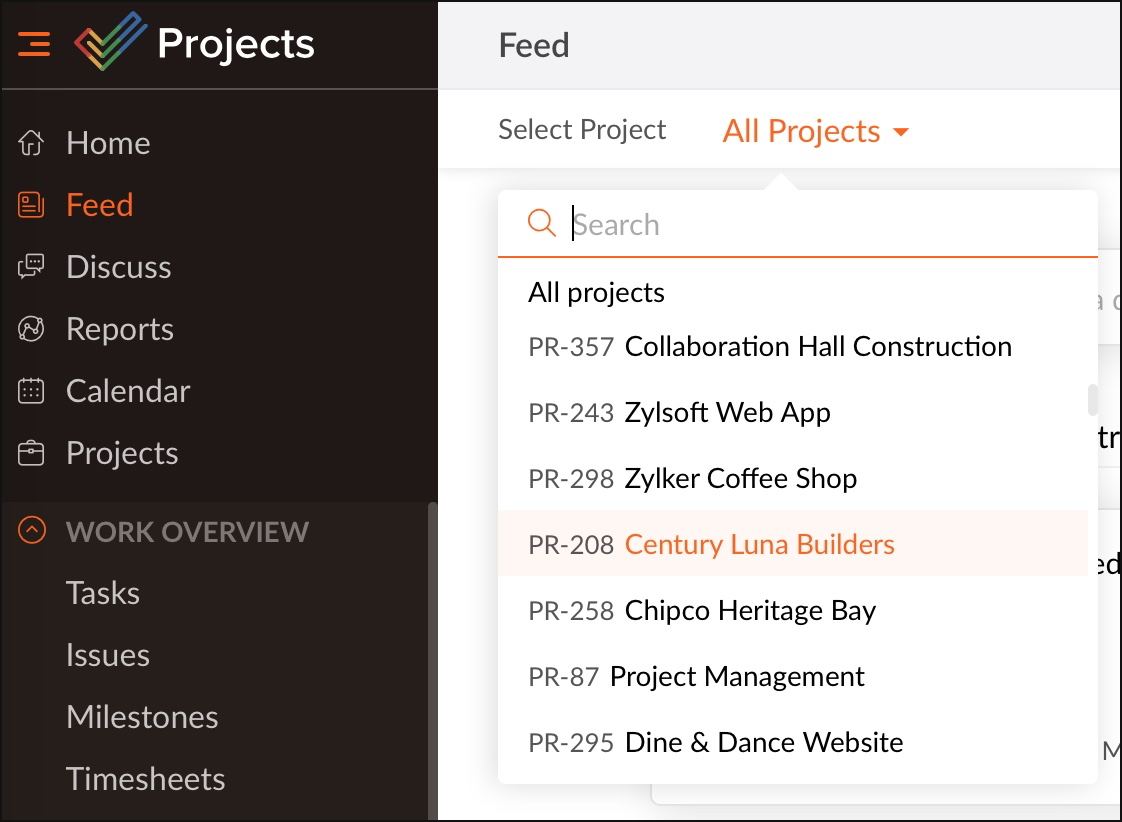Open Tasks in Work Overview
The height and width of the screenshot is (822, 1122).
103,593
